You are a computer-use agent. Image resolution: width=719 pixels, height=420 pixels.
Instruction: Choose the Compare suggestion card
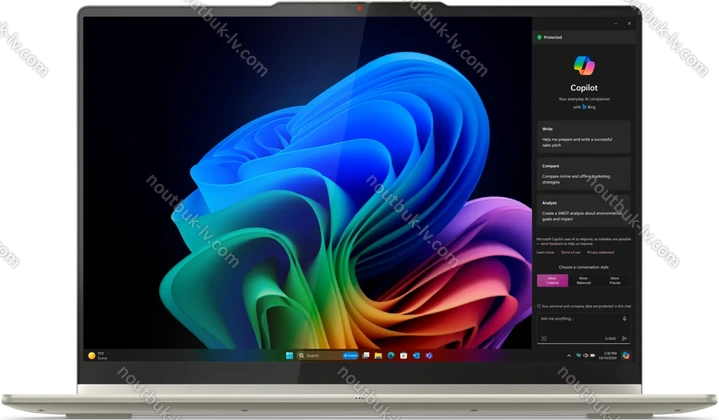pyautogui.click(x=584, y=173)
